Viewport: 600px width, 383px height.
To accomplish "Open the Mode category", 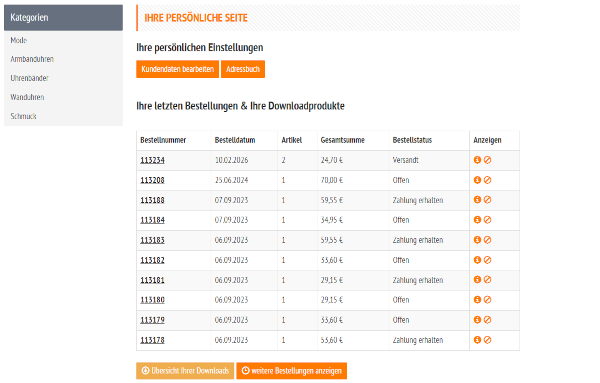I will pyautogui.click(x=19, y=40).
